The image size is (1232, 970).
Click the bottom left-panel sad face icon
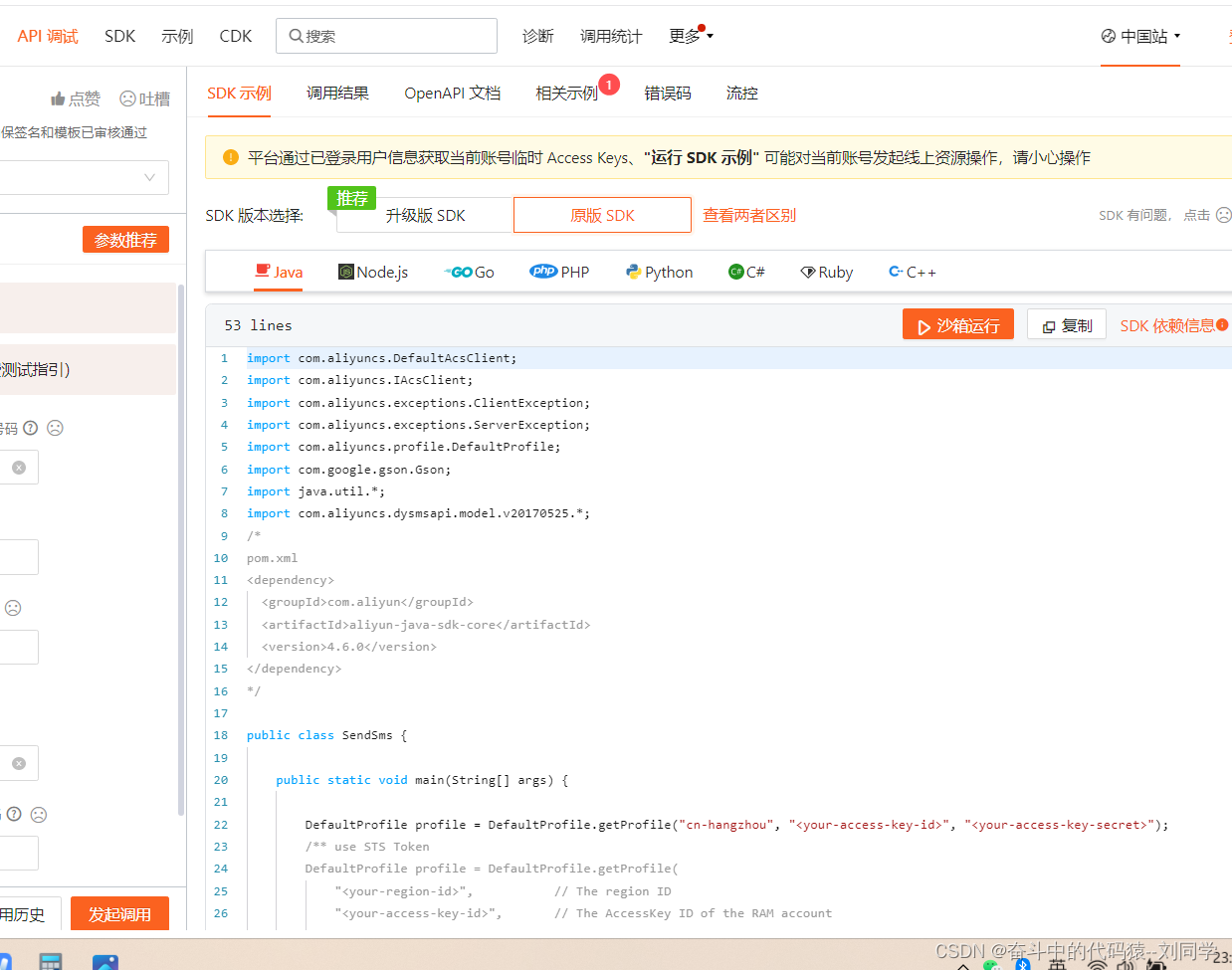coord(39,814)
